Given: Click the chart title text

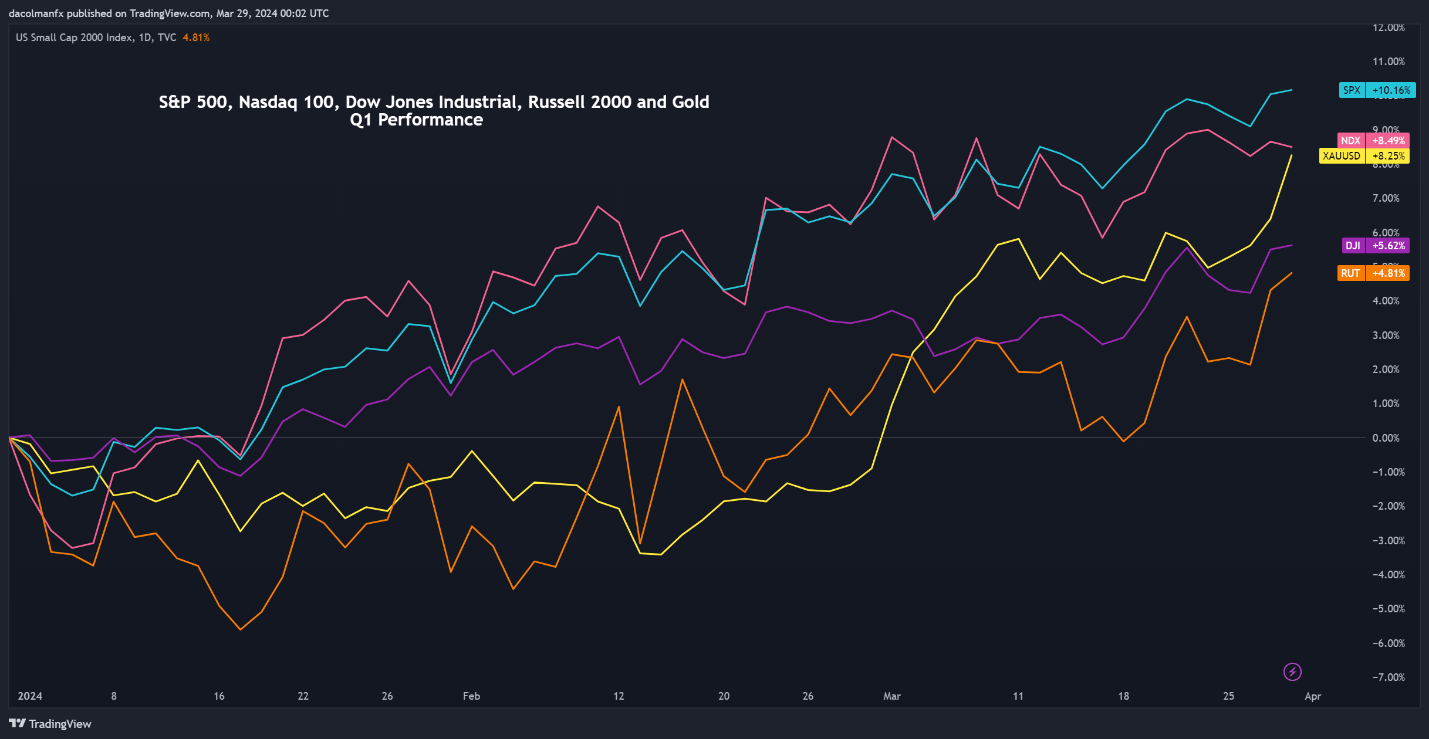Looking at the screenshot, I should point(434,102).
